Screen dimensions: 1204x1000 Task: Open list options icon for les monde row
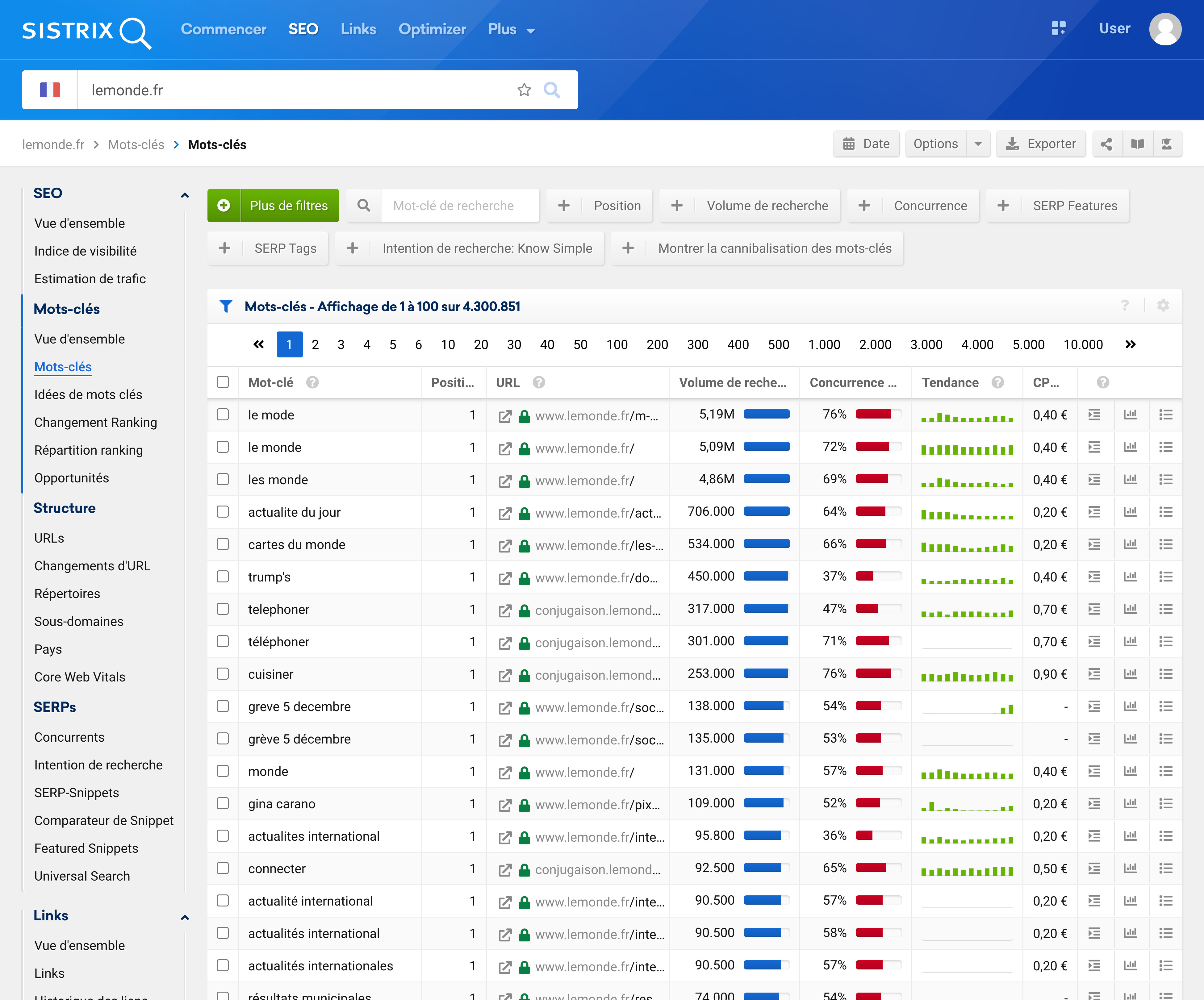click(x=1166, y=479)
